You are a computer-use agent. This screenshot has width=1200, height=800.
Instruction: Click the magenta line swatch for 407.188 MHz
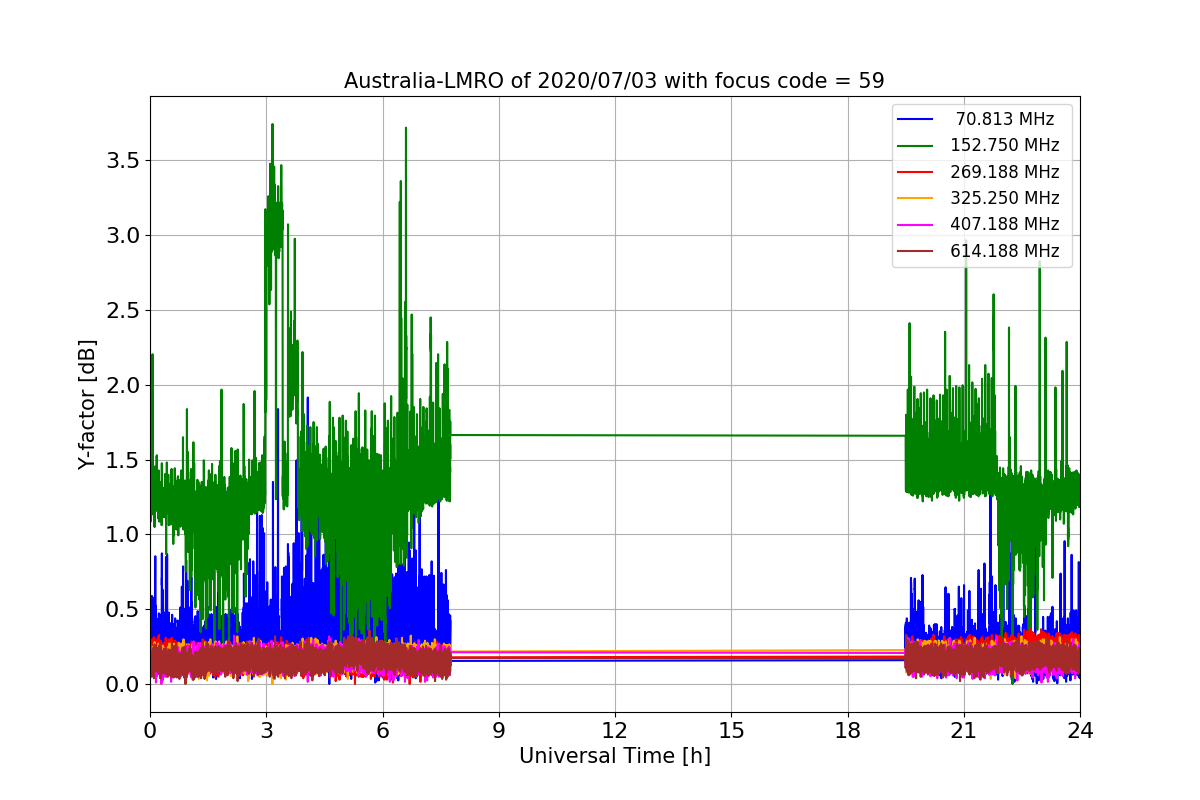coord(916,225)
